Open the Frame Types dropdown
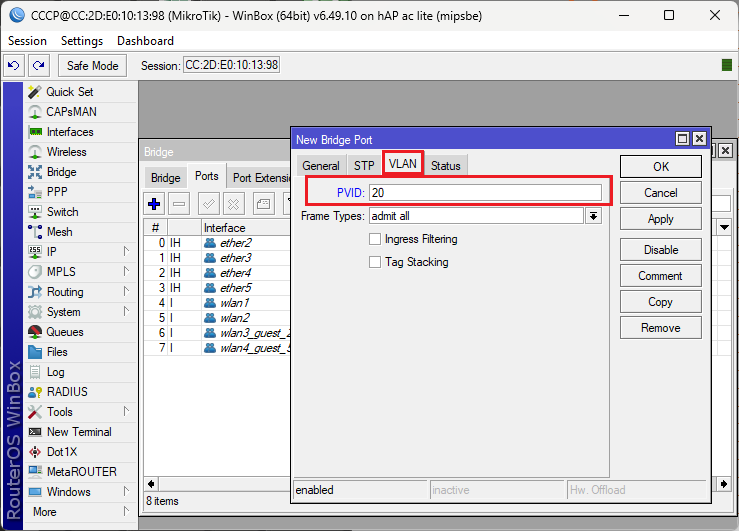The width and height of the screenshot is (739, 531). pos(593,216)
